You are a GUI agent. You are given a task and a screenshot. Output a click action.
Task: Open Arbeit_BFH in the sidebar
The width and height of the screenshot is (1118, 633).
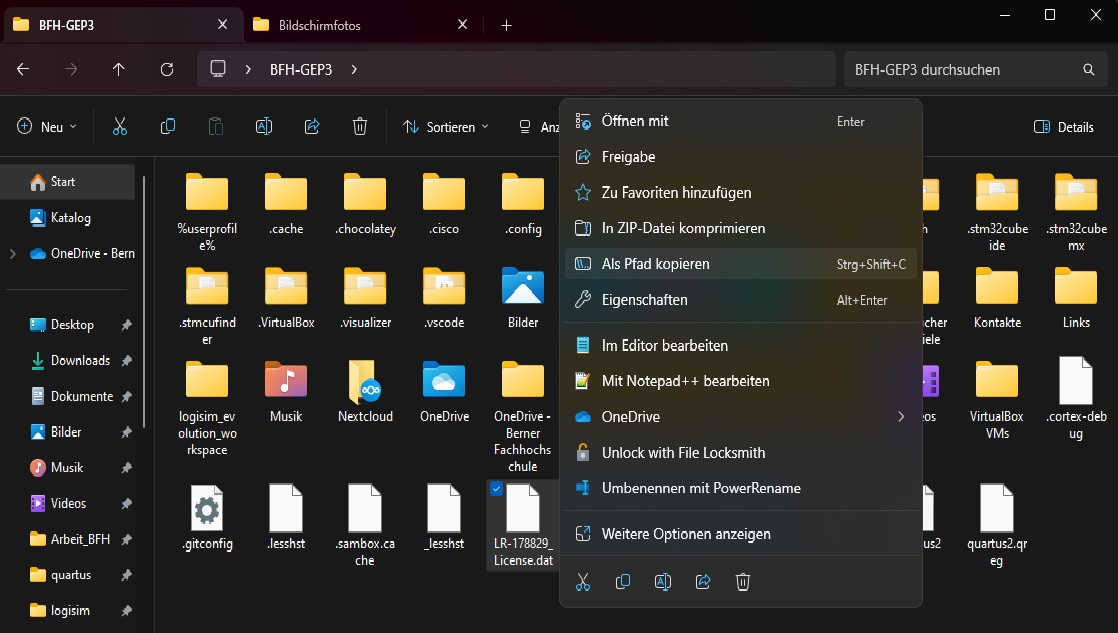click(68, 539)
